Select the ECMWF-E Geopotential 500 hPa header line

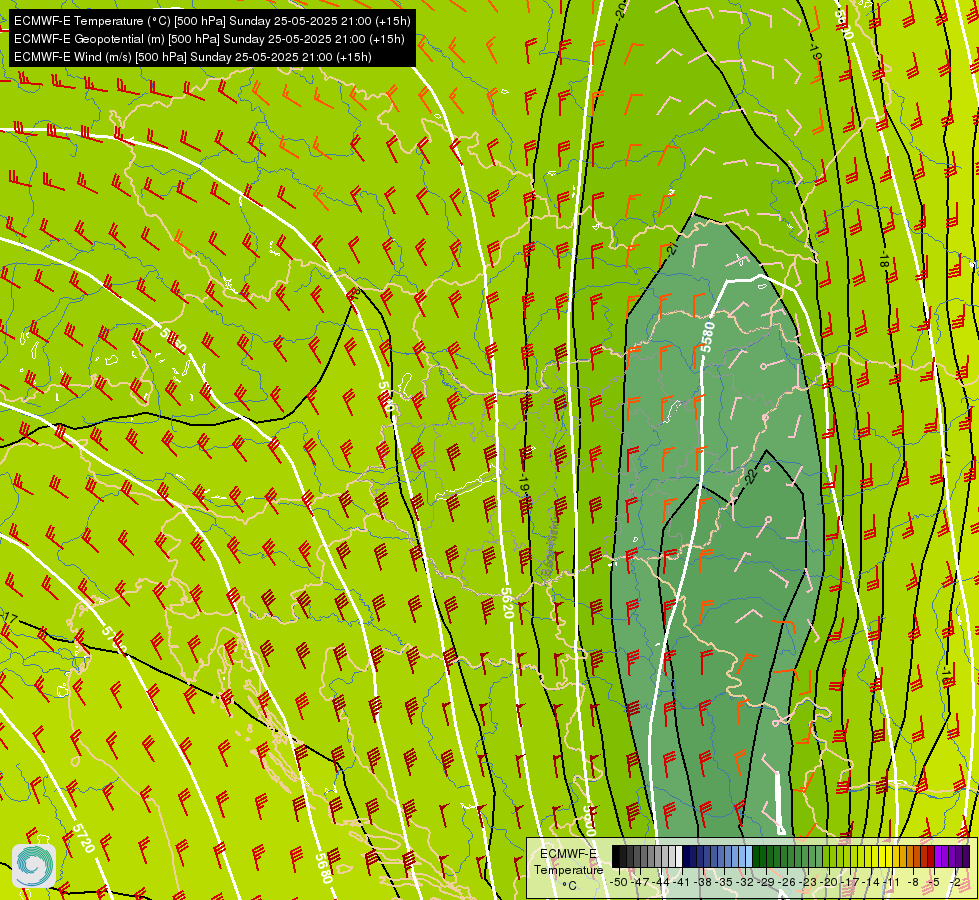coord(209,39)
